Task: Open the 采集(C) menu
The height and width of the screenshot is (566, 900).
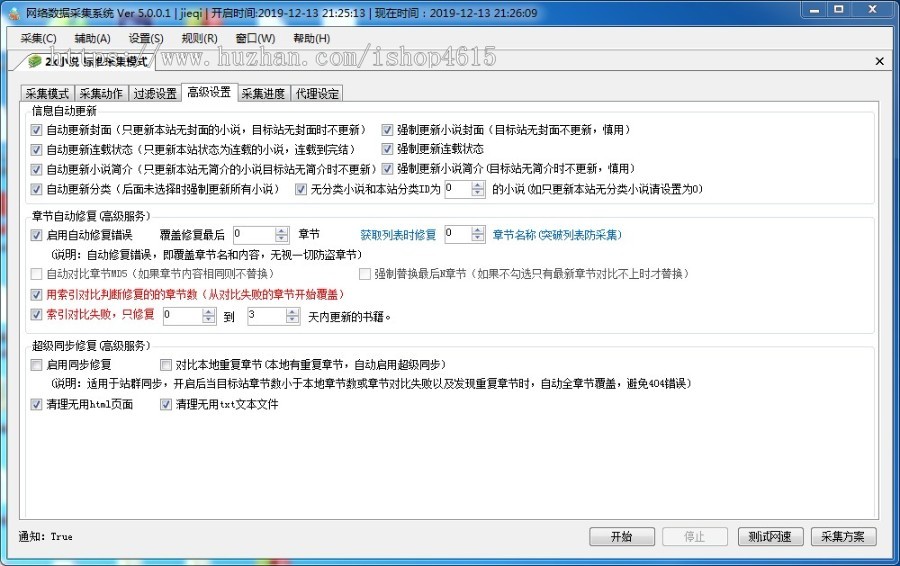Action: (x=38, y=38)
